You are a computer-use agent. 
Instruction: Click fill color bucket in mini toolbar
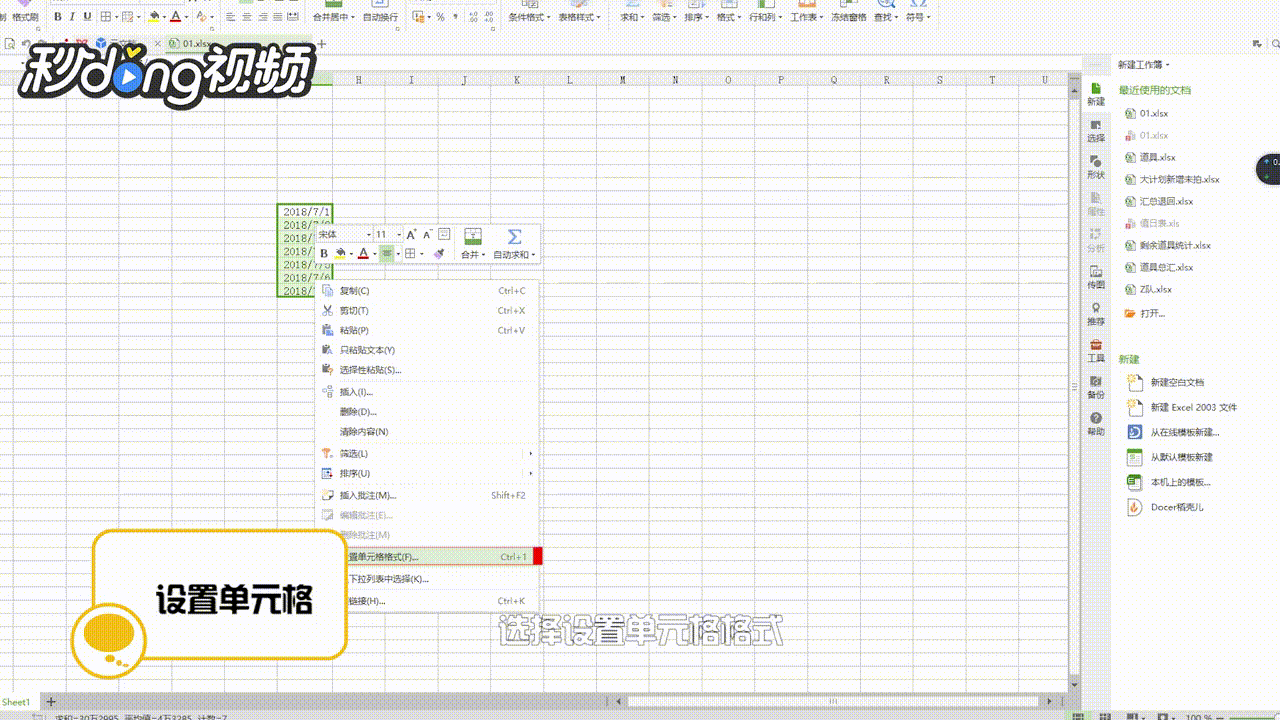[x=340, y=254]
